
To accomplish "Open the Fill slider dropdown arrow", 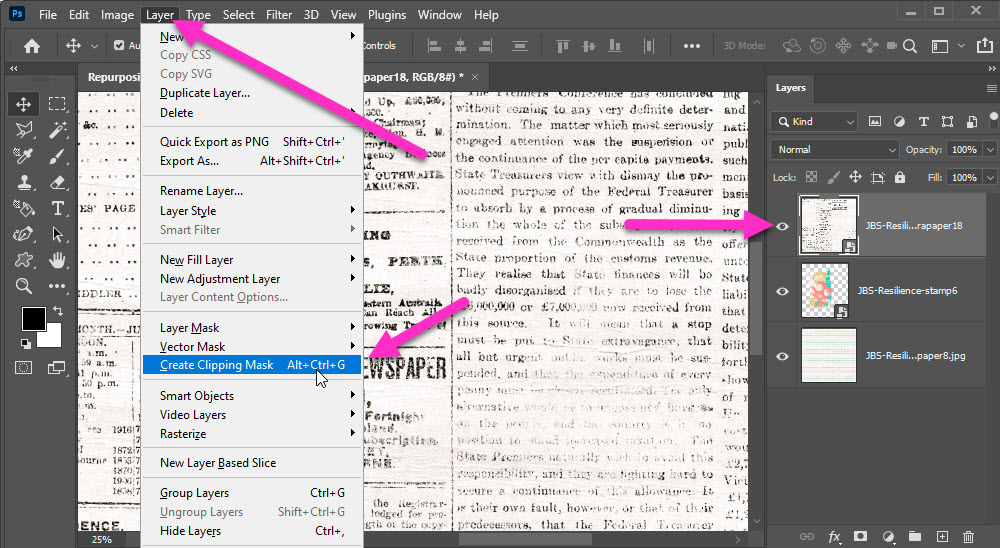I will click(990, 177).
